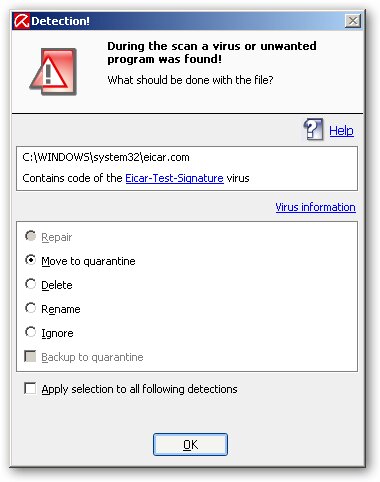Open the Help link
The height and width of the screenshot is (482, 380).
[341, 131]
